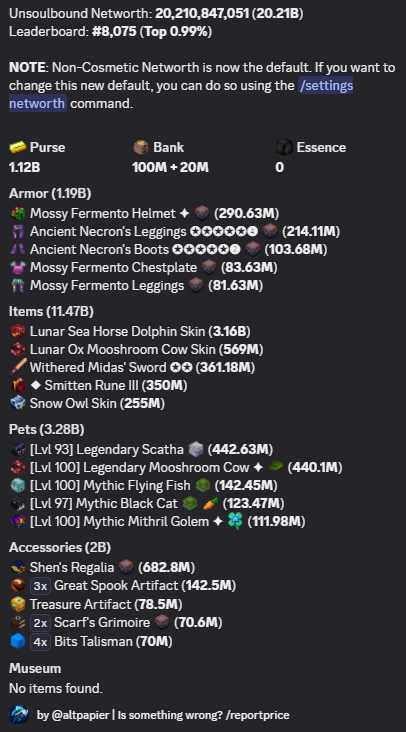Click the Shen's Regalia accessory icon
Screen dimensions: 406x732
click(18, 567)
